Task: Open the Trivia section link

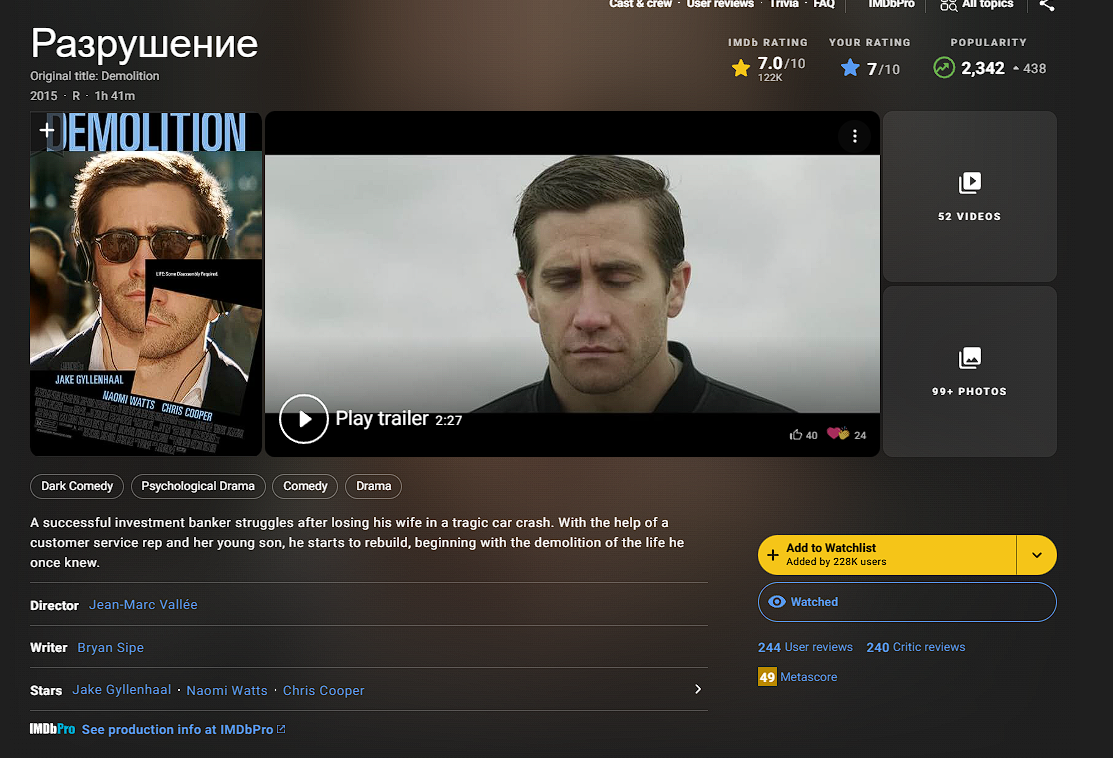Action: (x=784, y=4)
